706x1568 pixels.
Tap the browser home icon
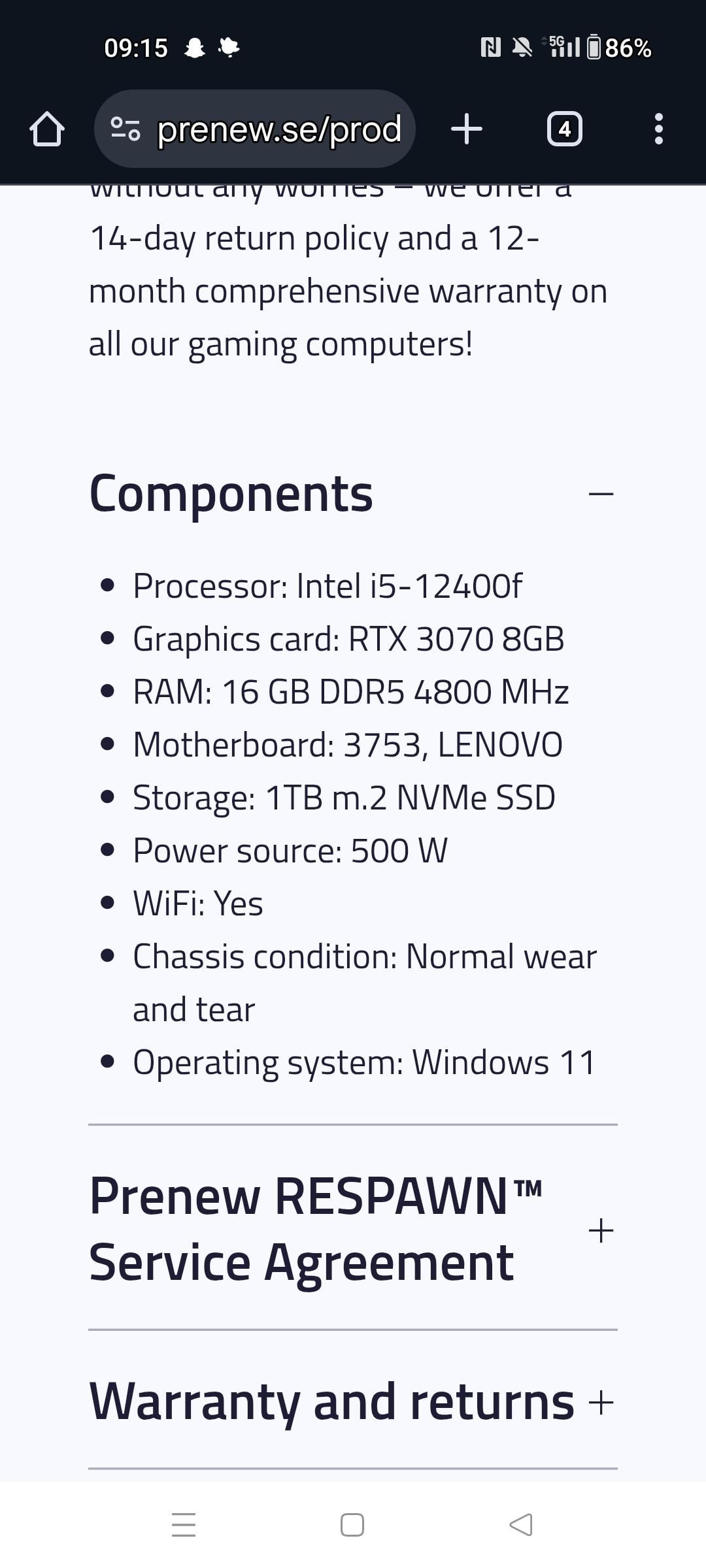[x=47, y=129]
